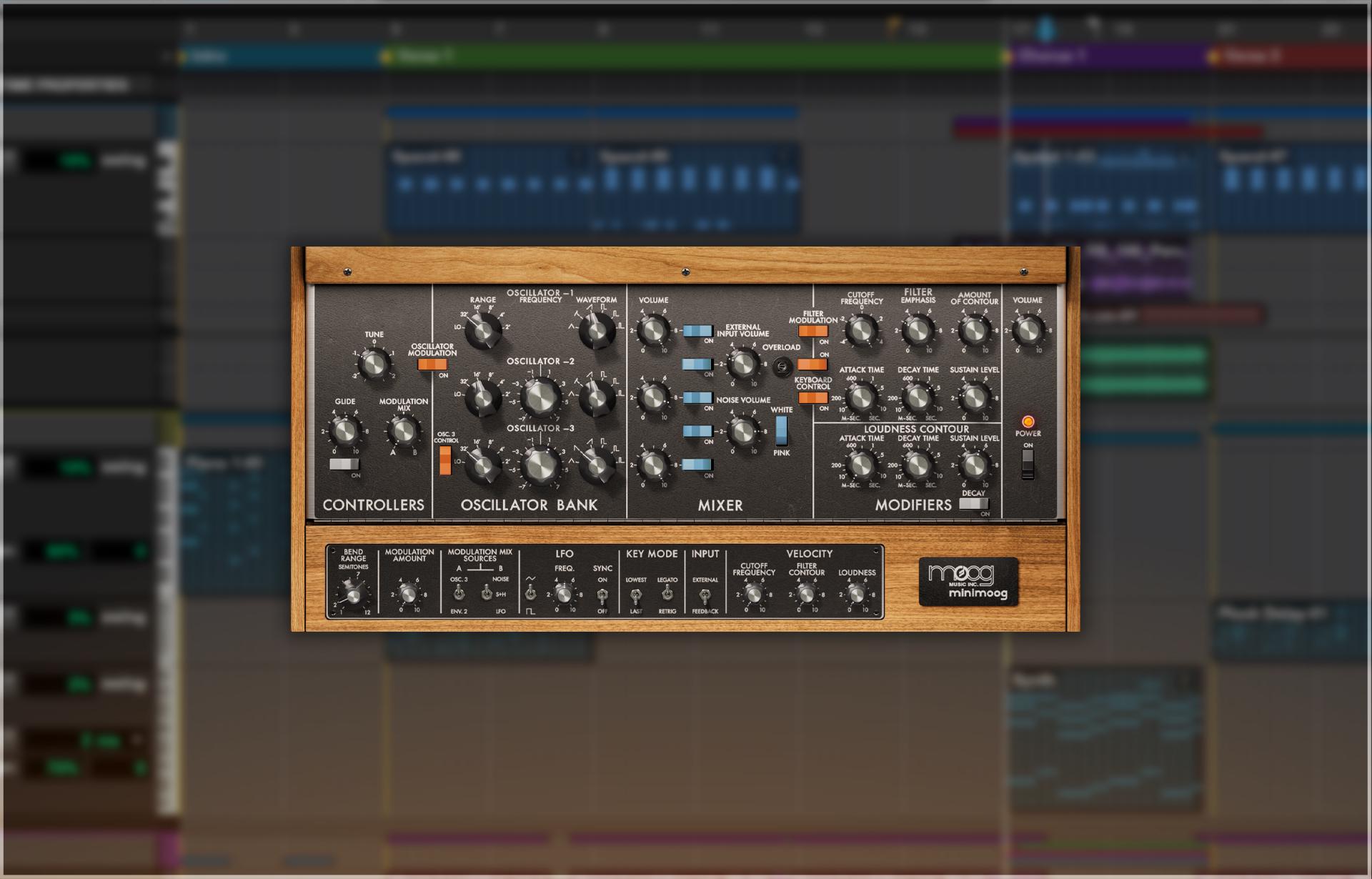
Task: Click the Loudness Contour Decay Time knob
Action: click(917, 465)
